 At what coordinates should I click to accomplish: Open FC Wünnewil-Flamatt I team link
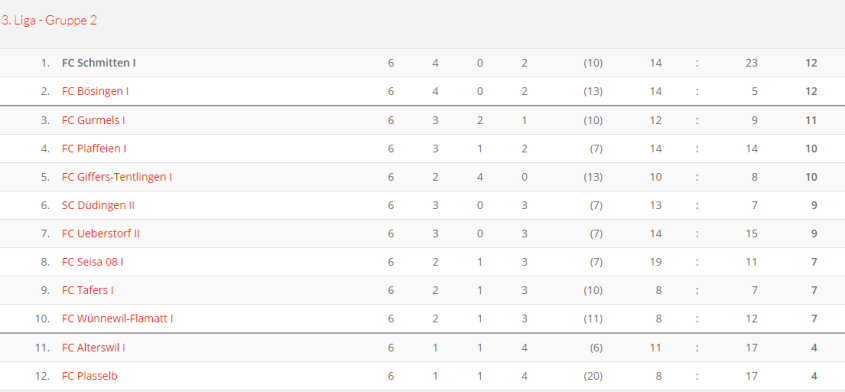[117, 319]
